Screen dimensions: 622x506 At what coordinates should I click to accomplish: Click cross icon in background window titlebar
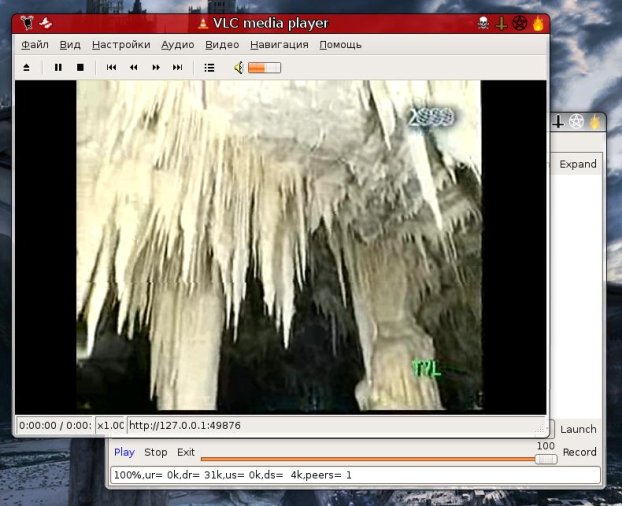pyautogui.click(x=558, y=122)
